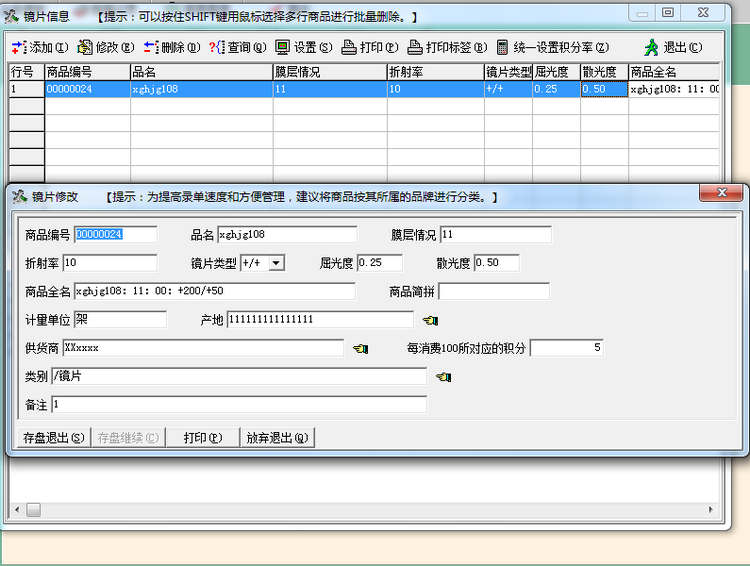Click the 膜层情况 column header
Image resolution: width=750 pixels, height=566 pixels.
point(330,72)
